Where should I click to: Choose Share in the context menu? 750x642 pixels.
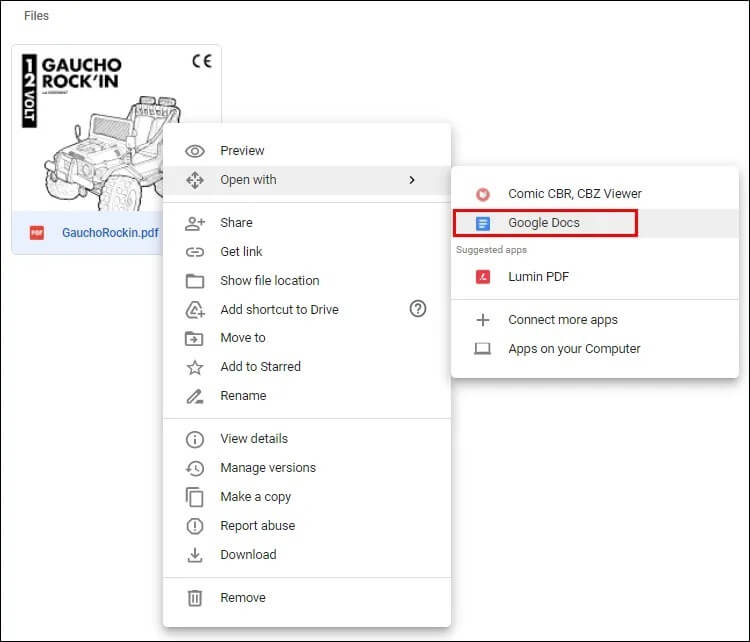(307, 223)
